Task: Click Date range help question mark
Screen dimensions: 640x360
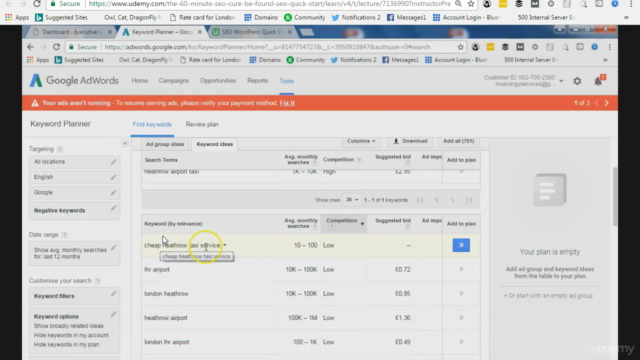Action: click(64, 235)
